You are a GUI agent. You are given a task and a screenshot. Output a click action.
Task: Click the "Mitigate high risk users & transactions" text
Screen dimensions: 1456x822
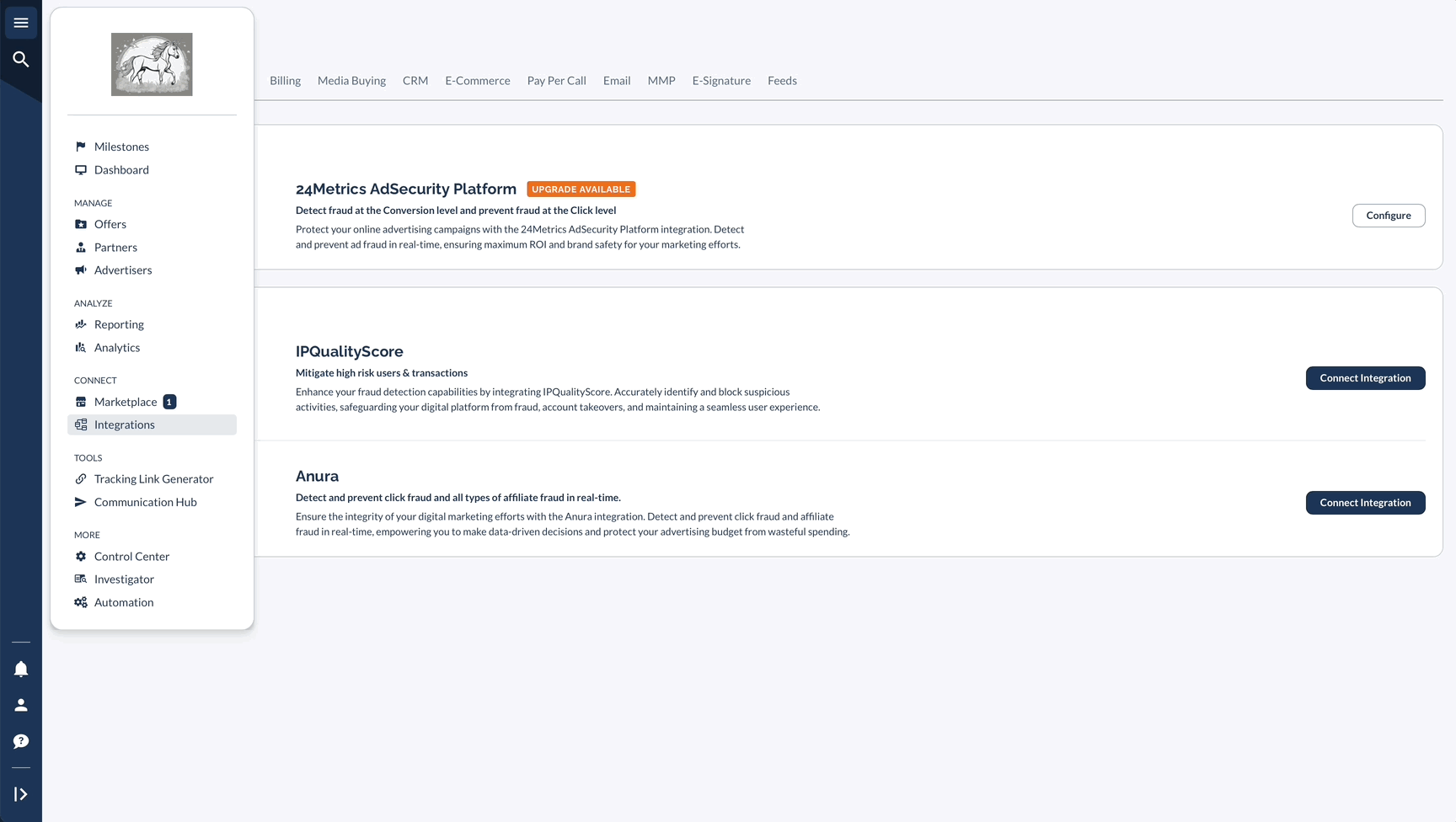382,373
